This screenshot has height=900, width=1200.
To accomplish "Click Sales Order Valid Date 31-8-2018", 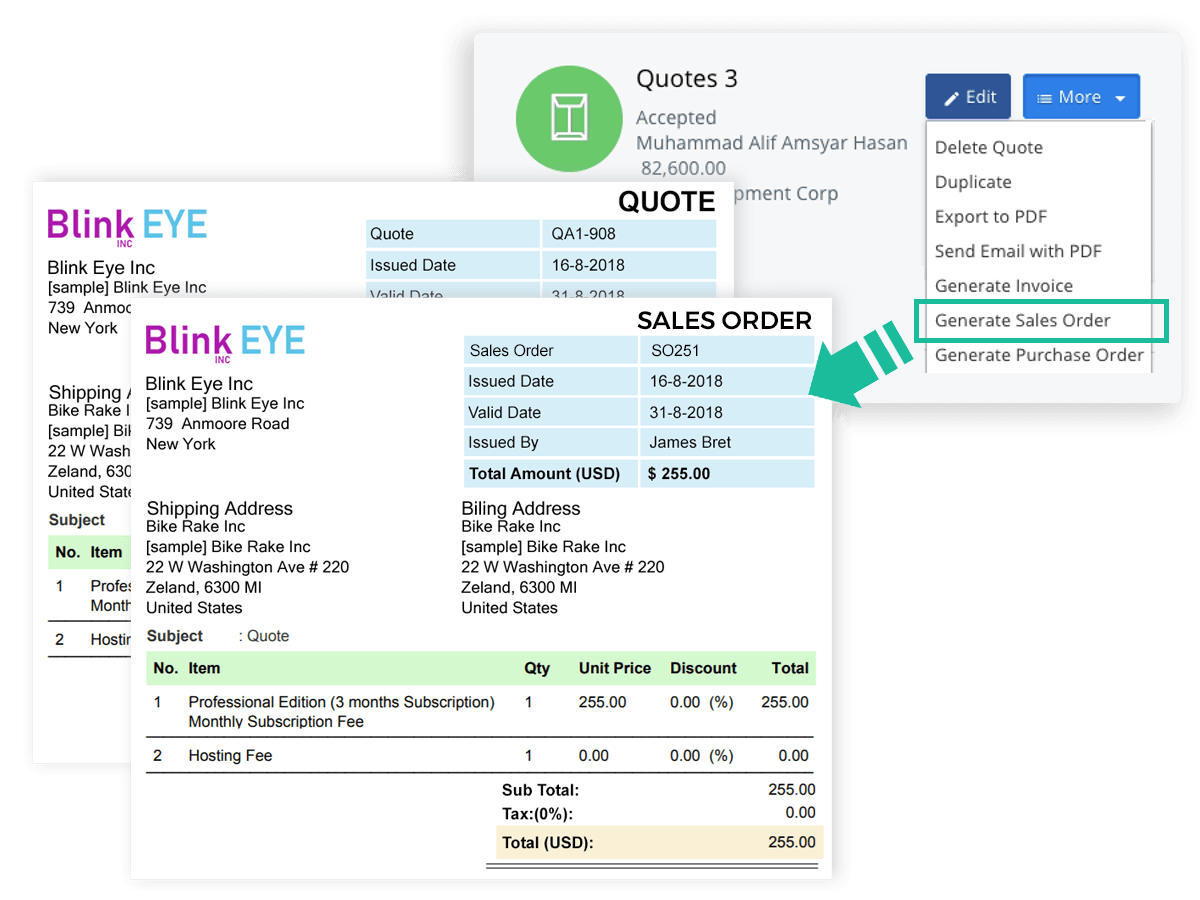I will coord(686,412).
